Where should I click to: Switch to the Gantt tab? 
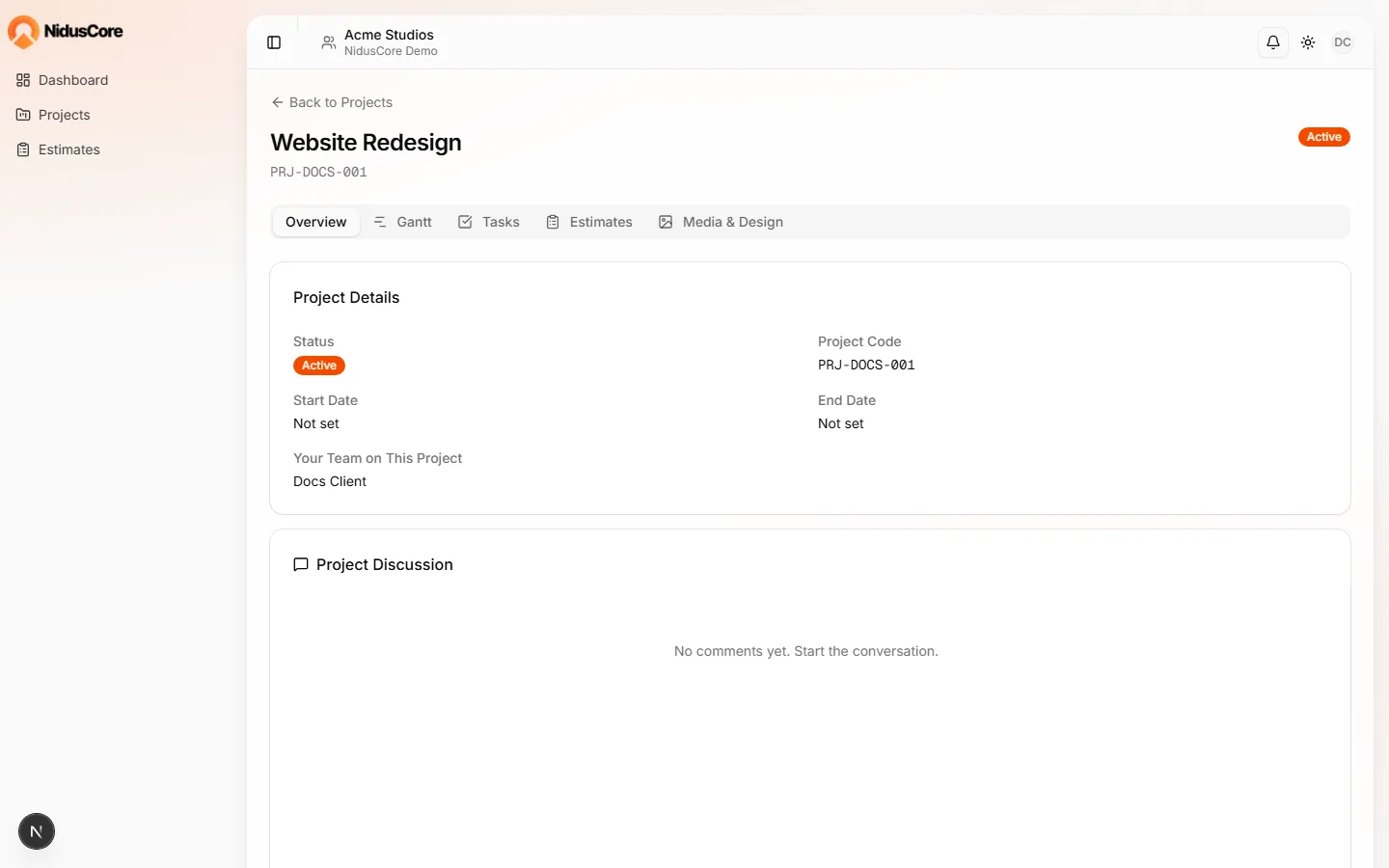coord(402,222)
